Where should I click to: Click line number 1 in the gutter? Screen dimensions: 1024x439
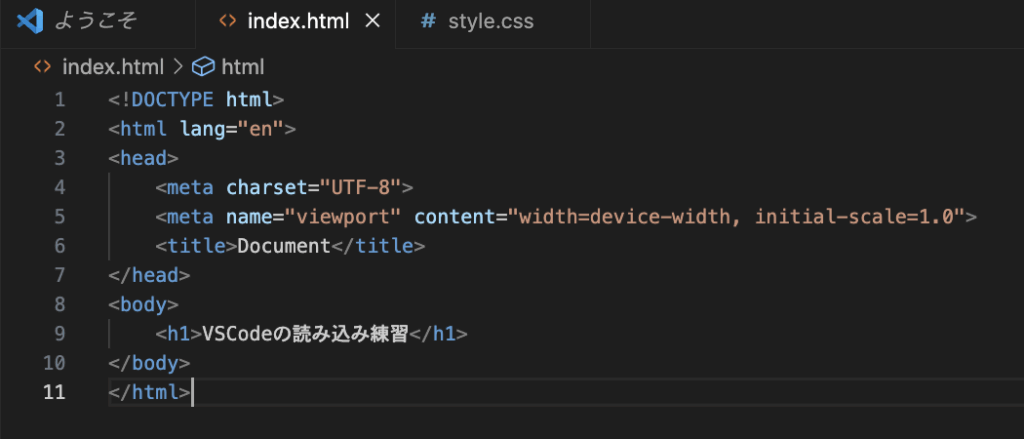click(60, 100)
